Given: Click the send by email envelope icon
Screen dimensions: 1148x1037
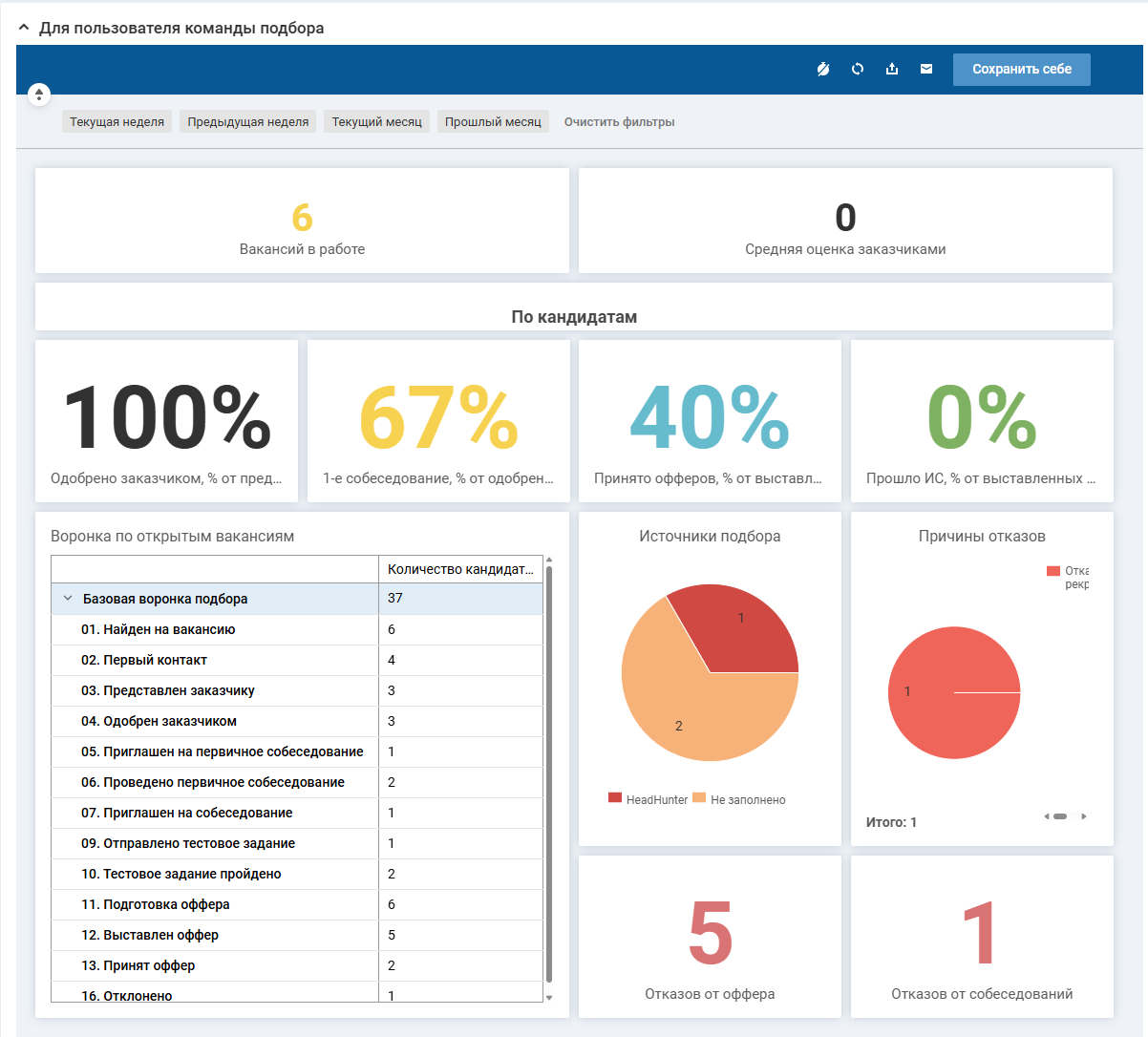Looking at the screenshot, I should [926, 69].
